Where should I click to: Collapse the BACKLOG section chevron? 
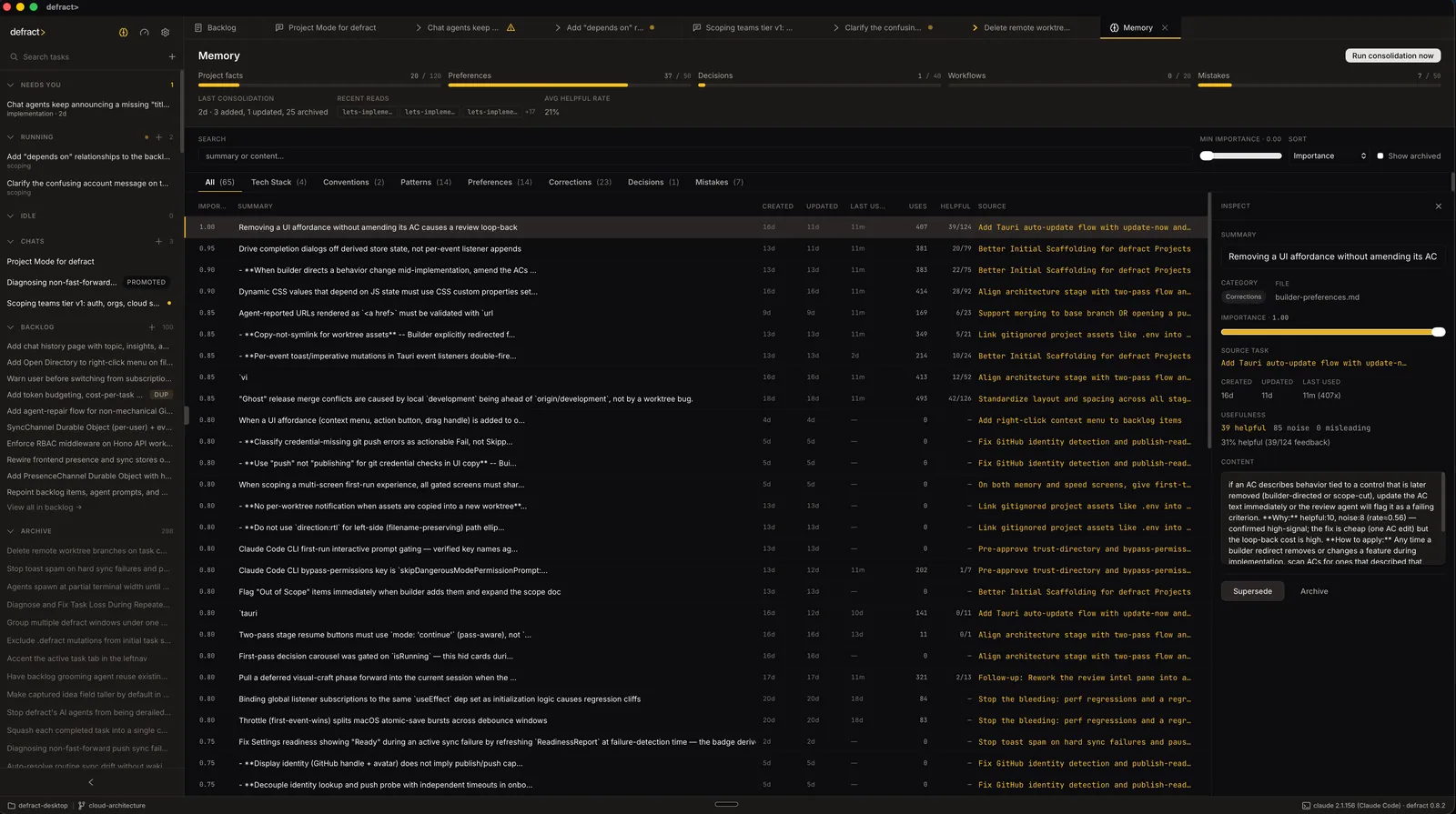pyautogui.click(x=11, y=327)
